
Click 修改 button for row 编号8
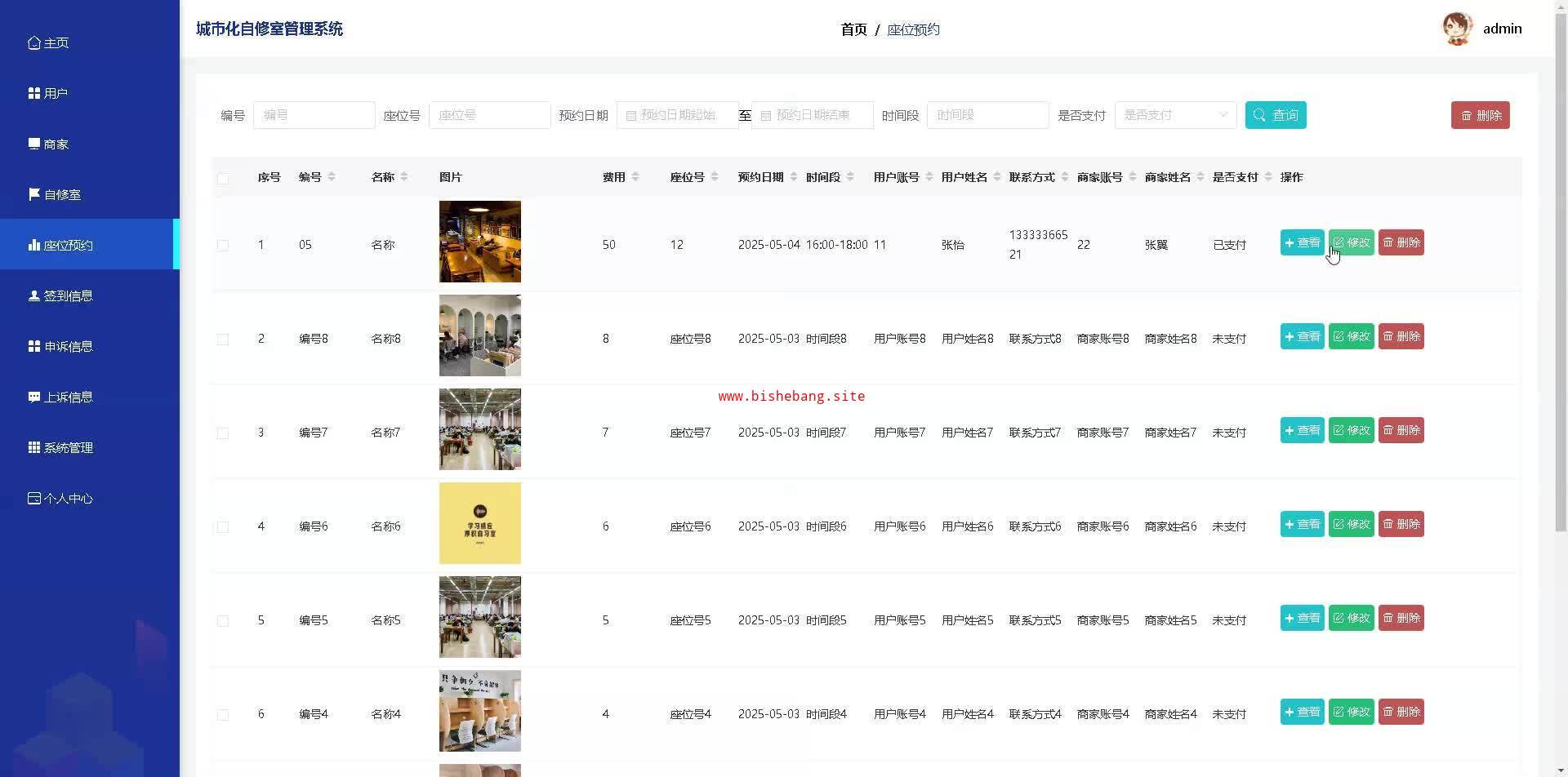(1351, 336)
